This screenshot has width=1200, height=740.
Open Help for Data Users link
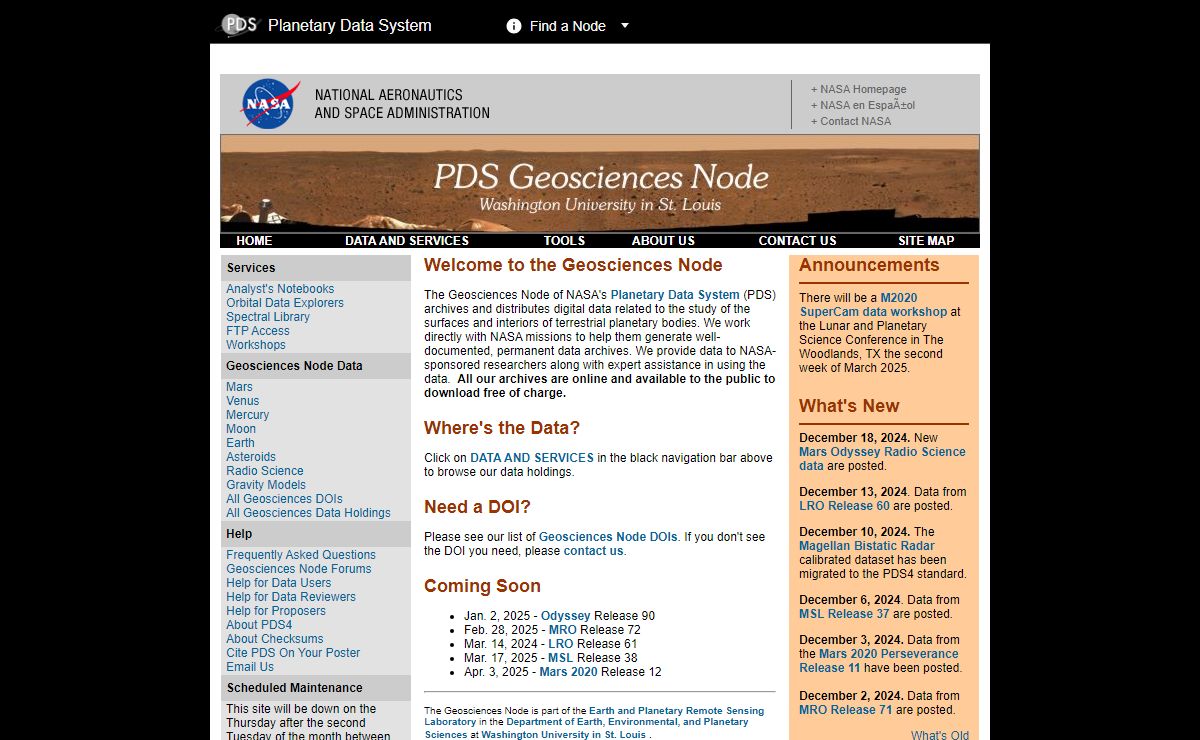point(278,583)
